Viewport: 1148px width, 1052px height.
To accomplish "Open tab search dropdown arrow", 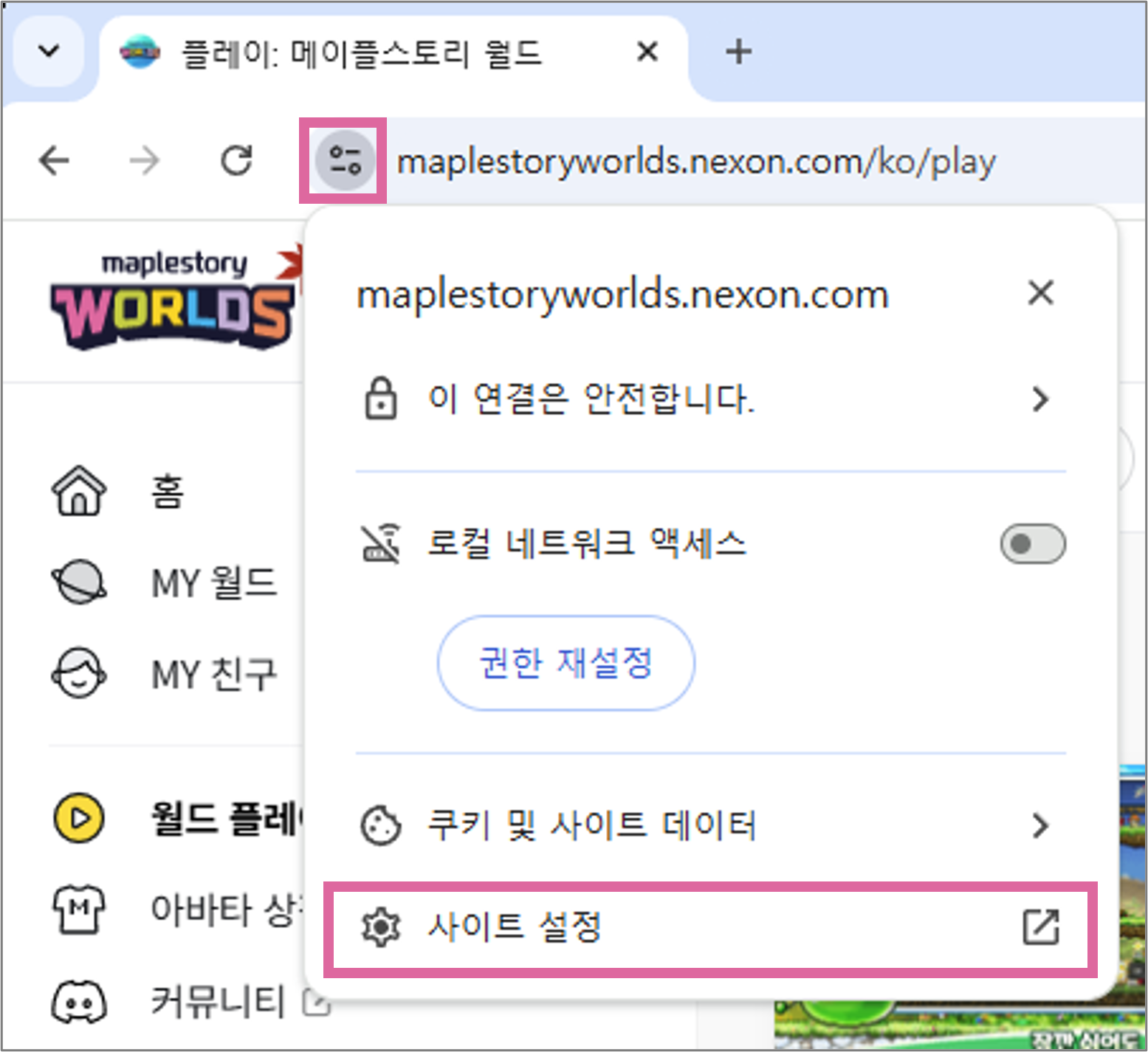I will point(49,51).
